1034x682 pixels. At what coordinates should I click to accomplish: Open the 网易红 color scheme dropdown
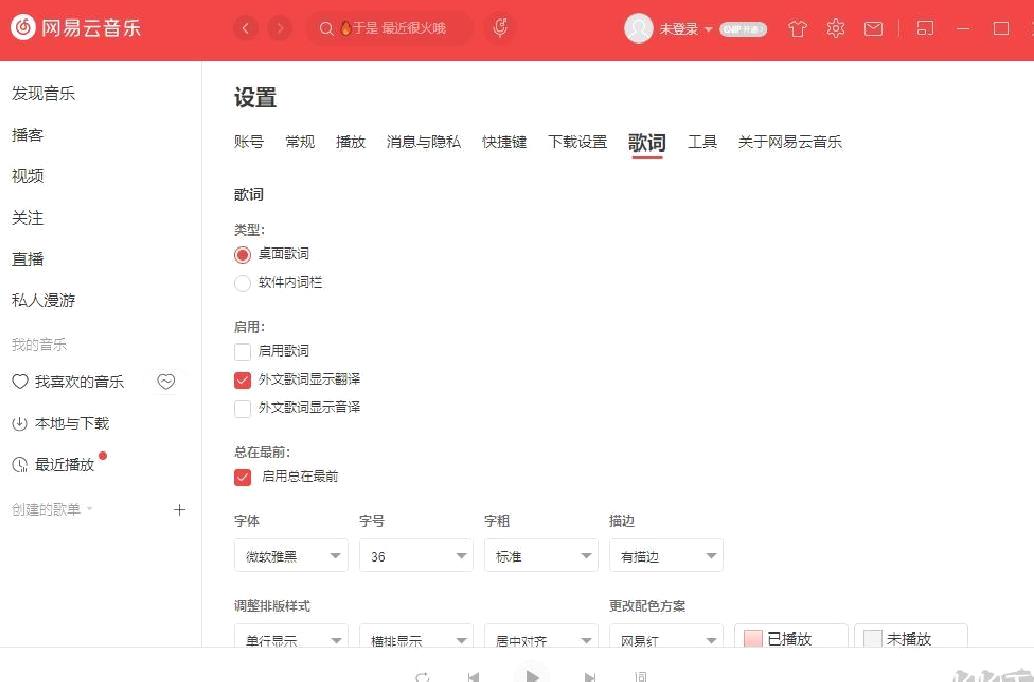coord(666,636)
